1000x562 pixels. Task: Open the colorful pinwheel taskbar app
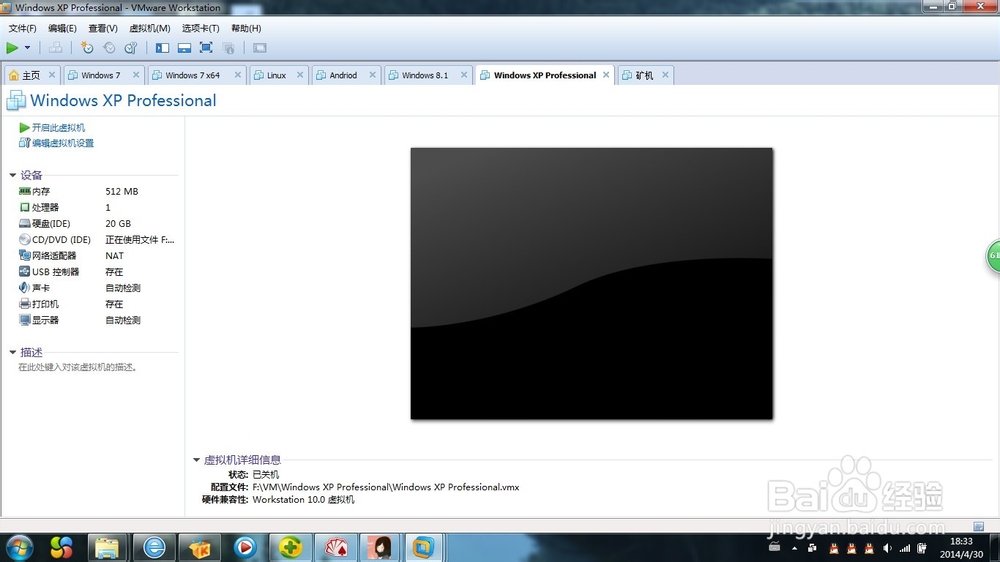(61, 547)
